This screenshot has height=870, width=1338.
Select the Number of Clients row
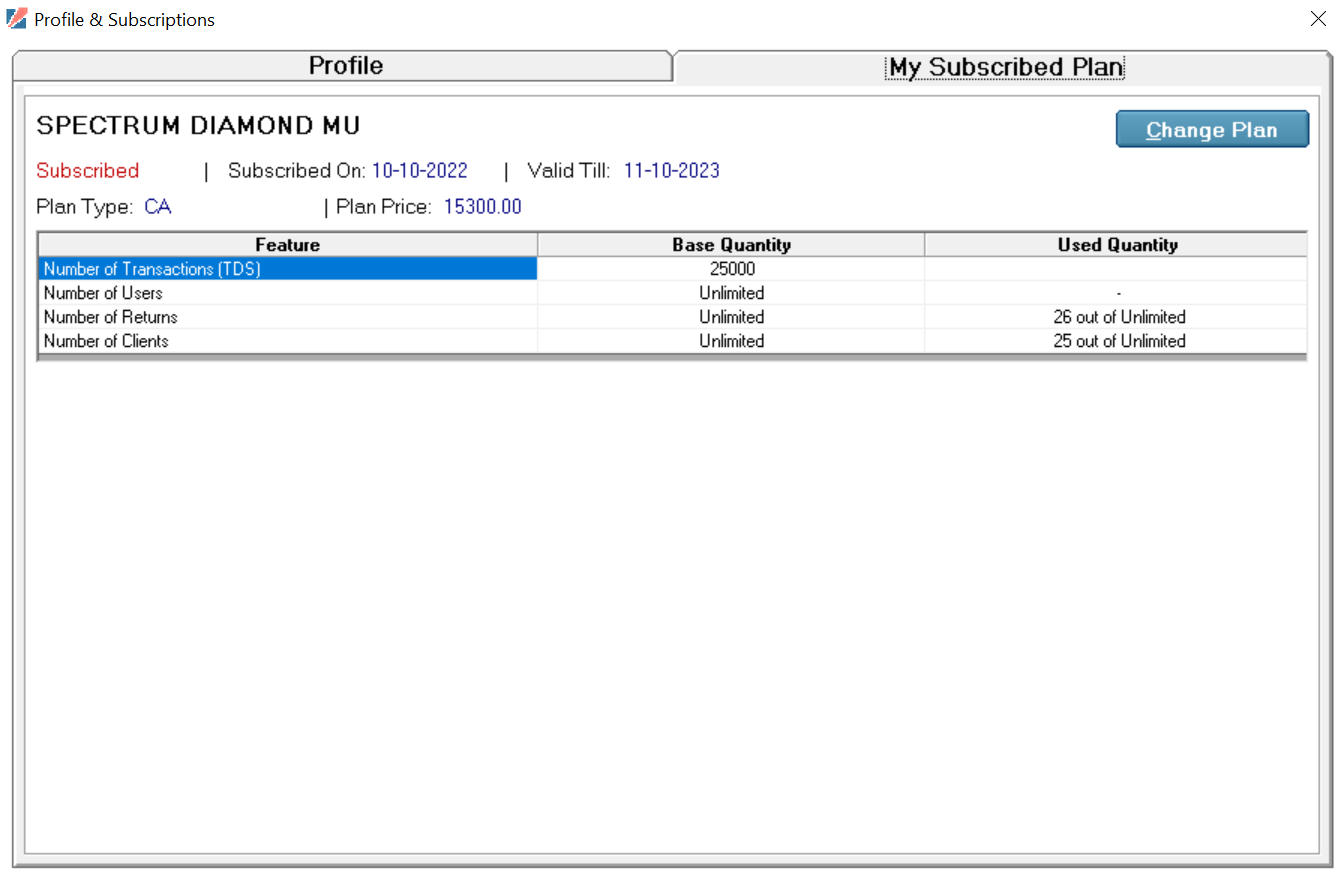pos(672,341)
